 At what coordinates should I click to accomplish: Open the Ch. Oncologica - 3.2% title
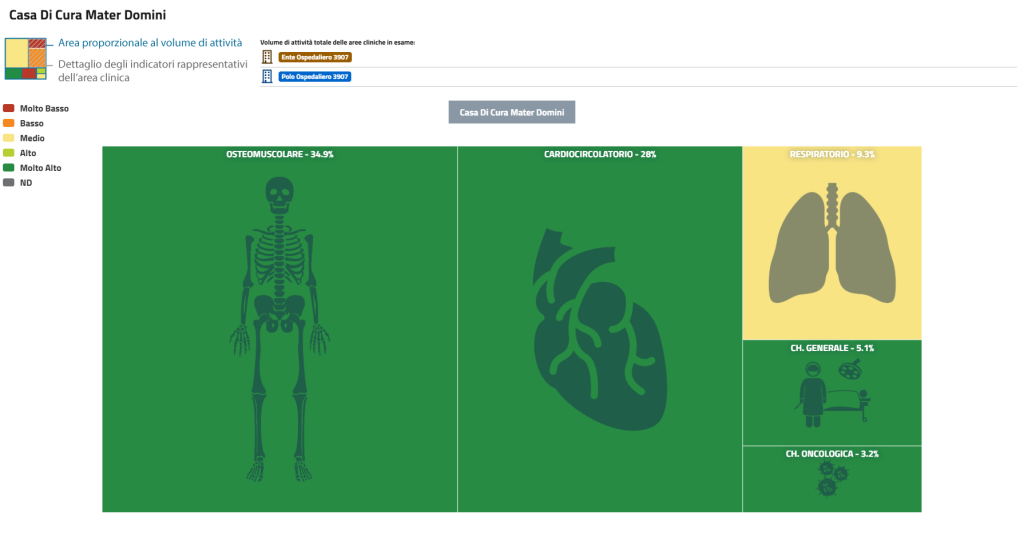click(832, 454)
